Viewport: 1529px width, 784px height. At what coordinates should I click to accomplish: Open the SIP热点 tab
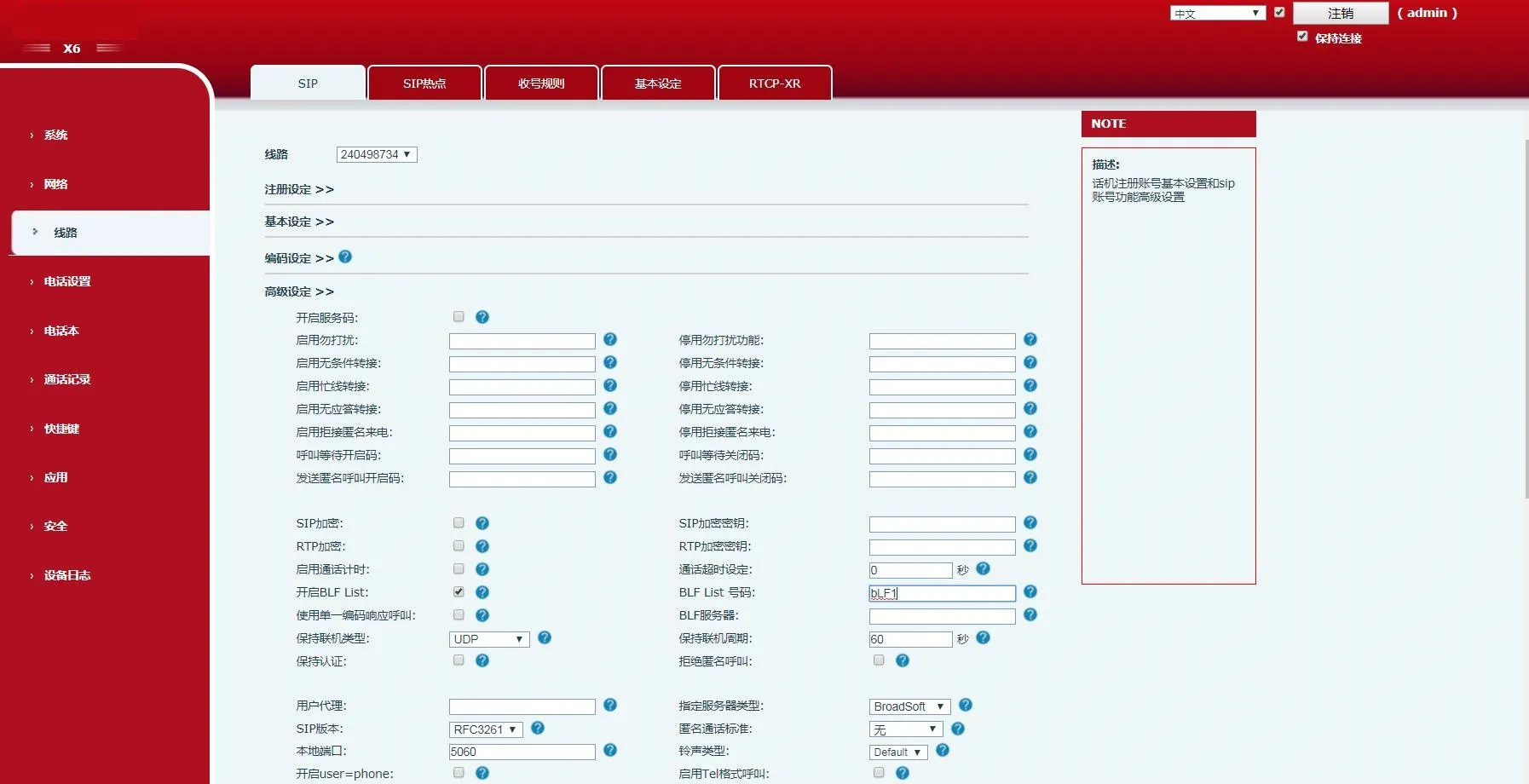tap(424, 83)
